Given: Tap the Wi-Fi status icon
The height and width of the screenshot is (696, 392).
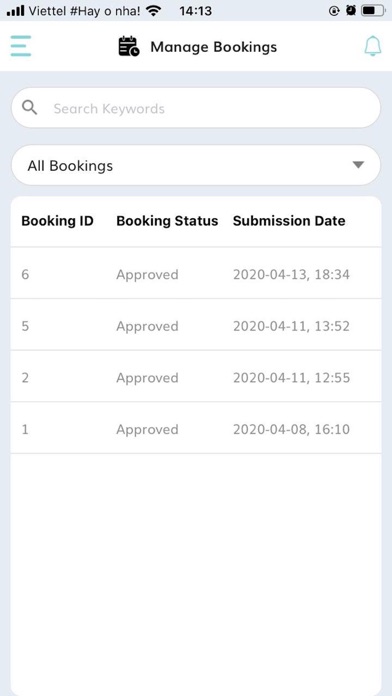Looking at the screenshot, I should pyautogui.click(x=154, y=11).
